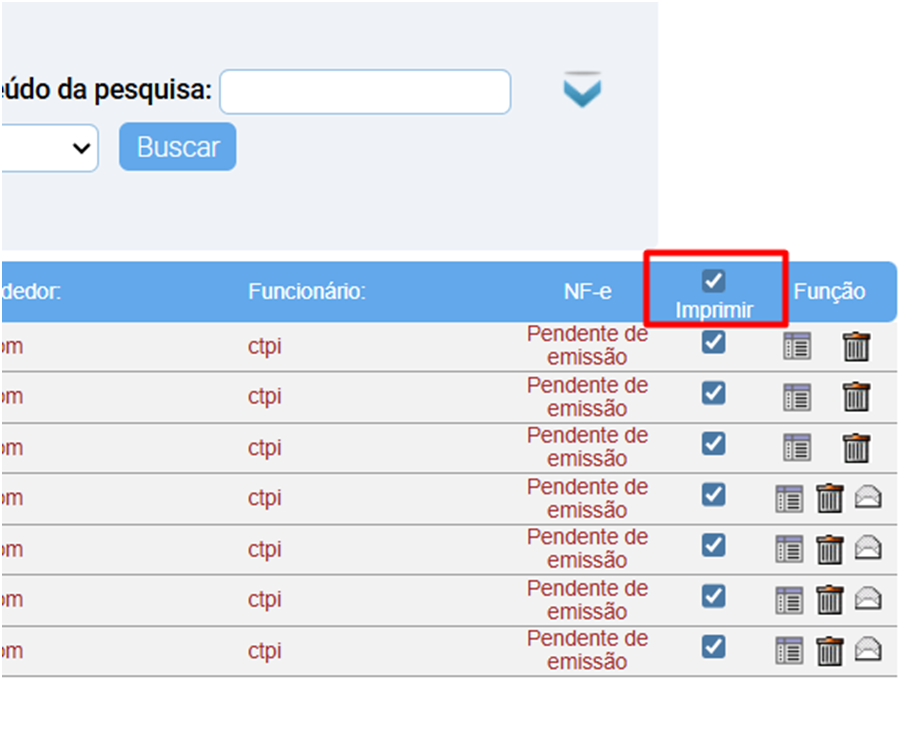Image resolution: width=918 pixels, height=754 pixels.
Task: Open the envelope icon in the last row
Action: tap(869, 647)
